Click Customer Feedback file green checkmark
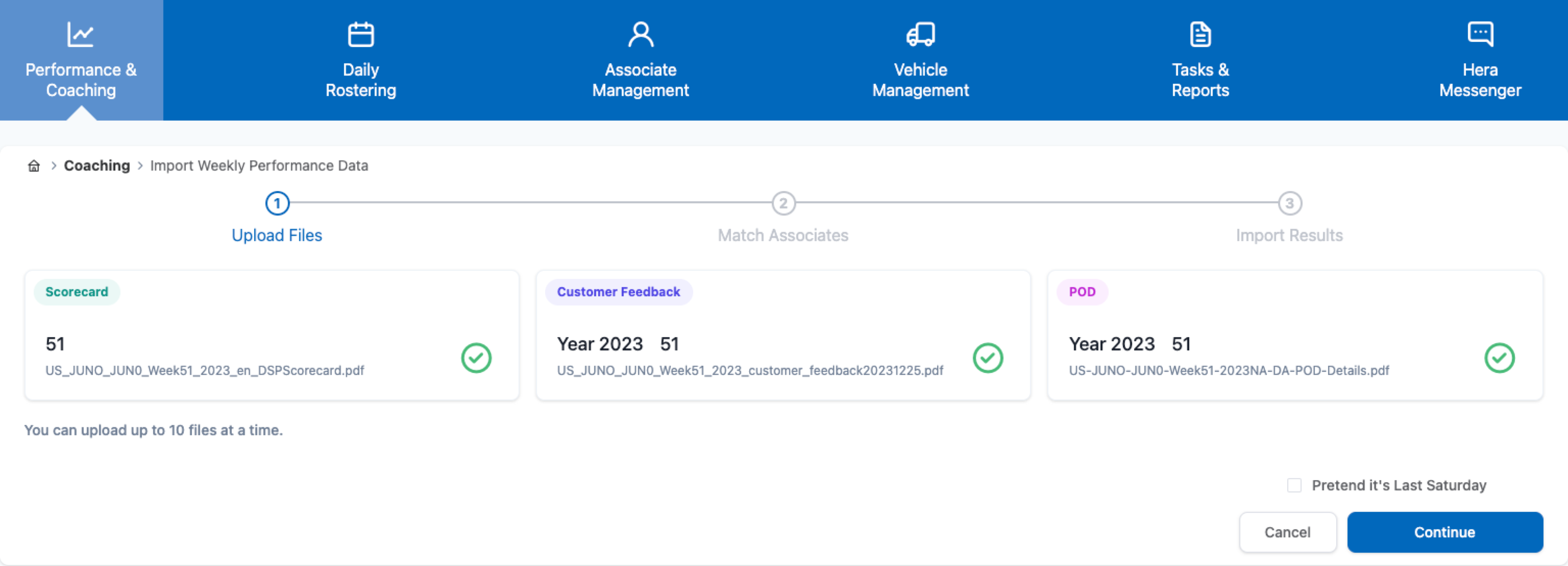 (987, 358)
